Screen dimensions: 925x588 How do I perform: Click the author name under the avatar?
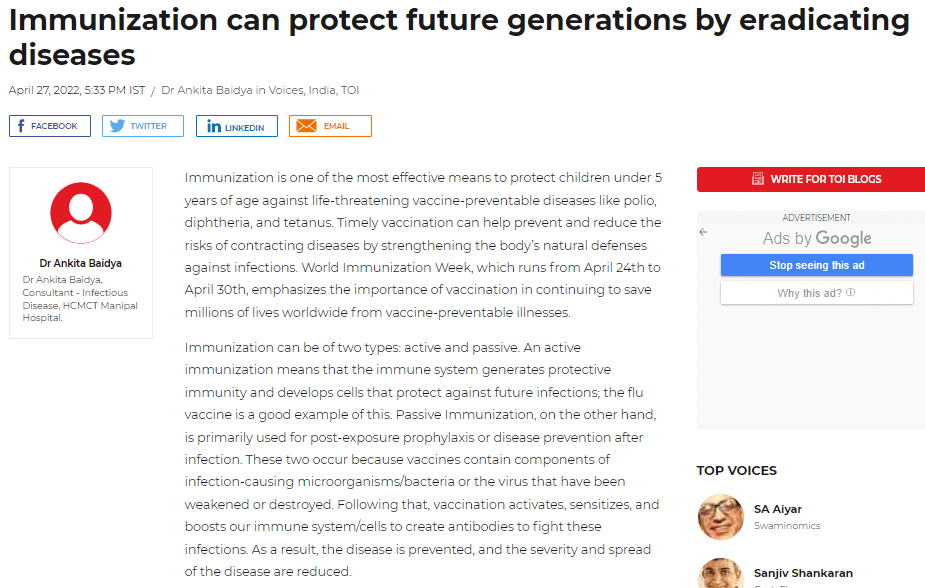(x=81, y=264)
